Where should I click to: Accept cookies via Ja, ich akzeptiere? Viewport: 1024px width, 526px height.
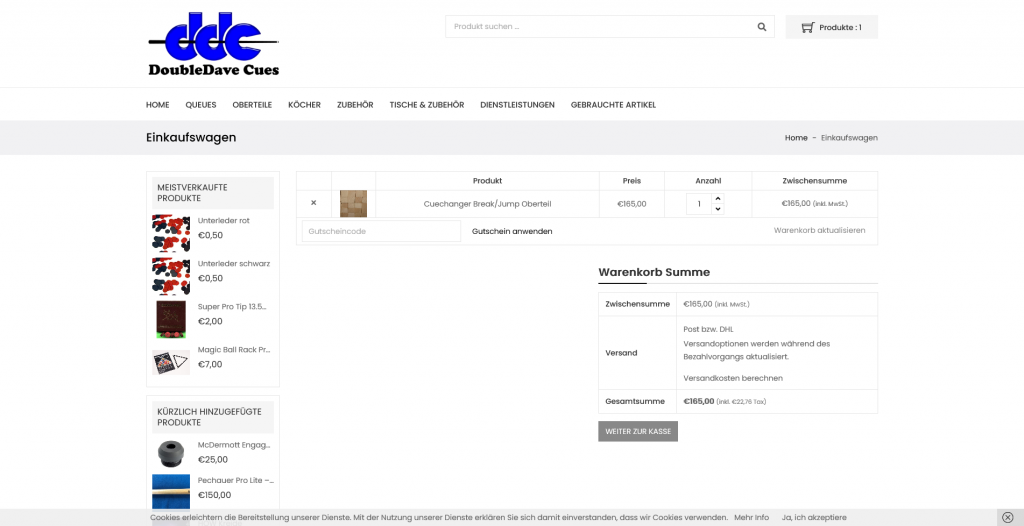coord(814,517)
